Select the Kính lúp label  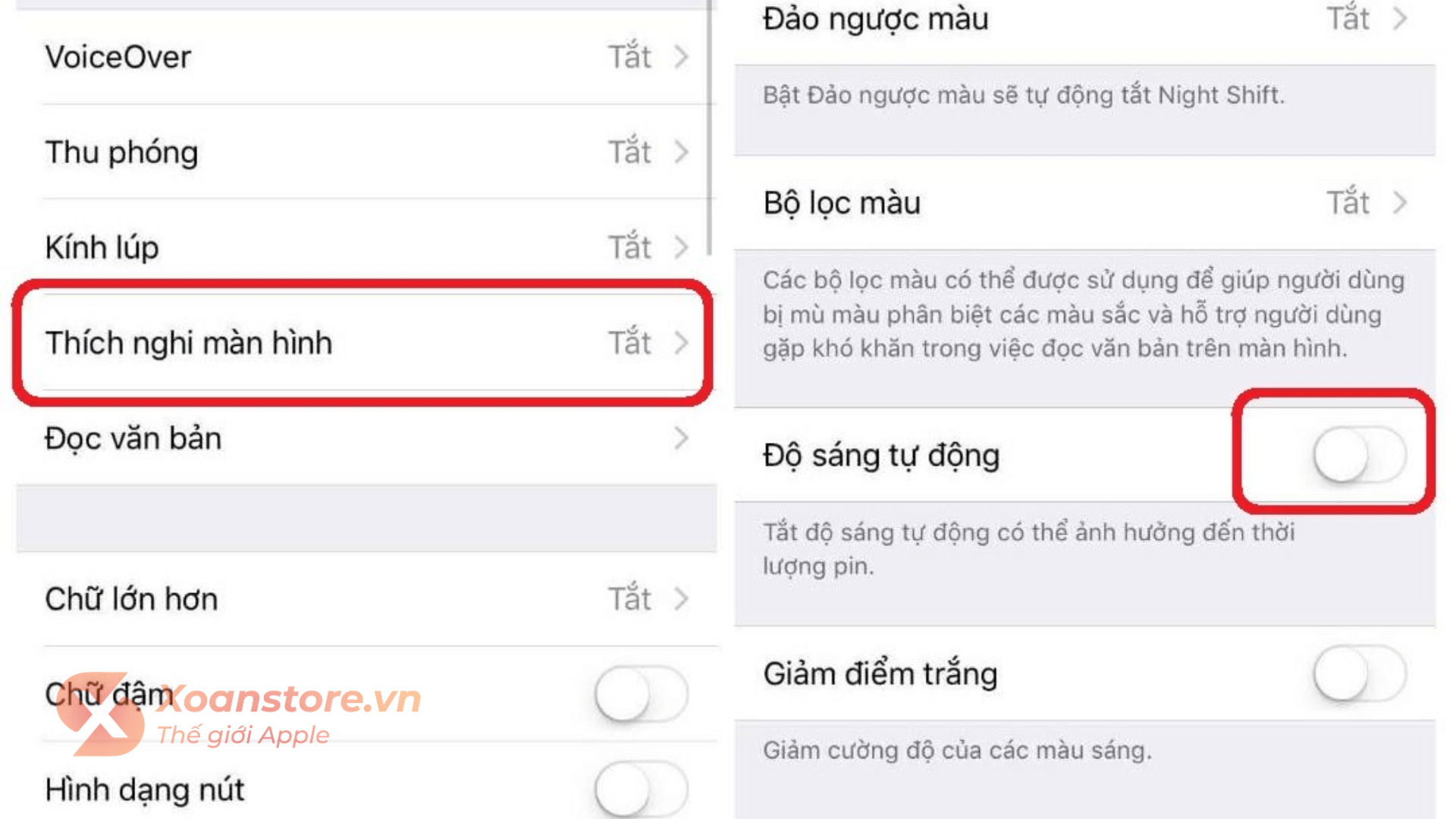click(x=102, y=247)
